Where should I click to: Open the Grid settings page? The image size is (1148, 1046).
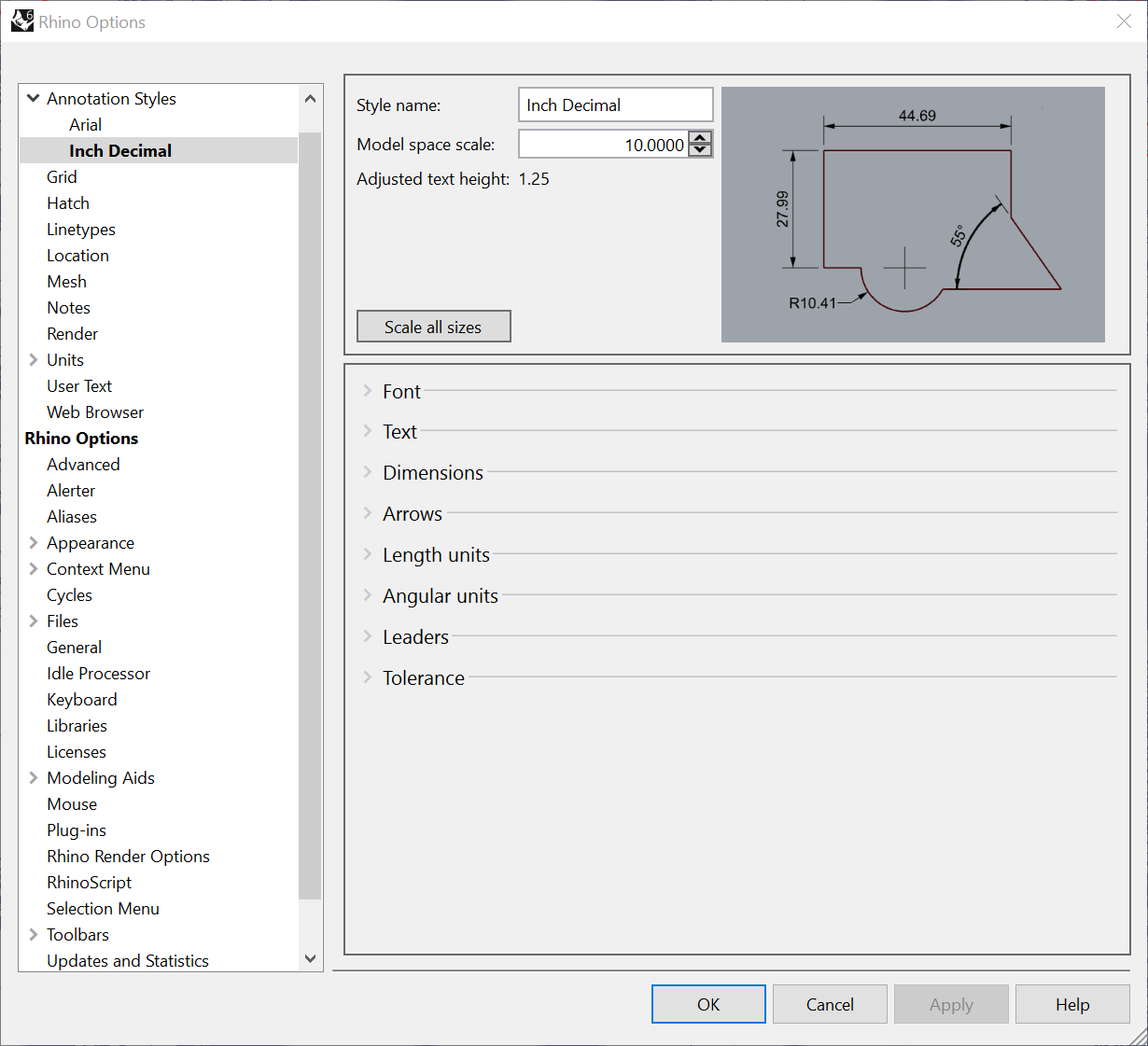pos(62,176)
